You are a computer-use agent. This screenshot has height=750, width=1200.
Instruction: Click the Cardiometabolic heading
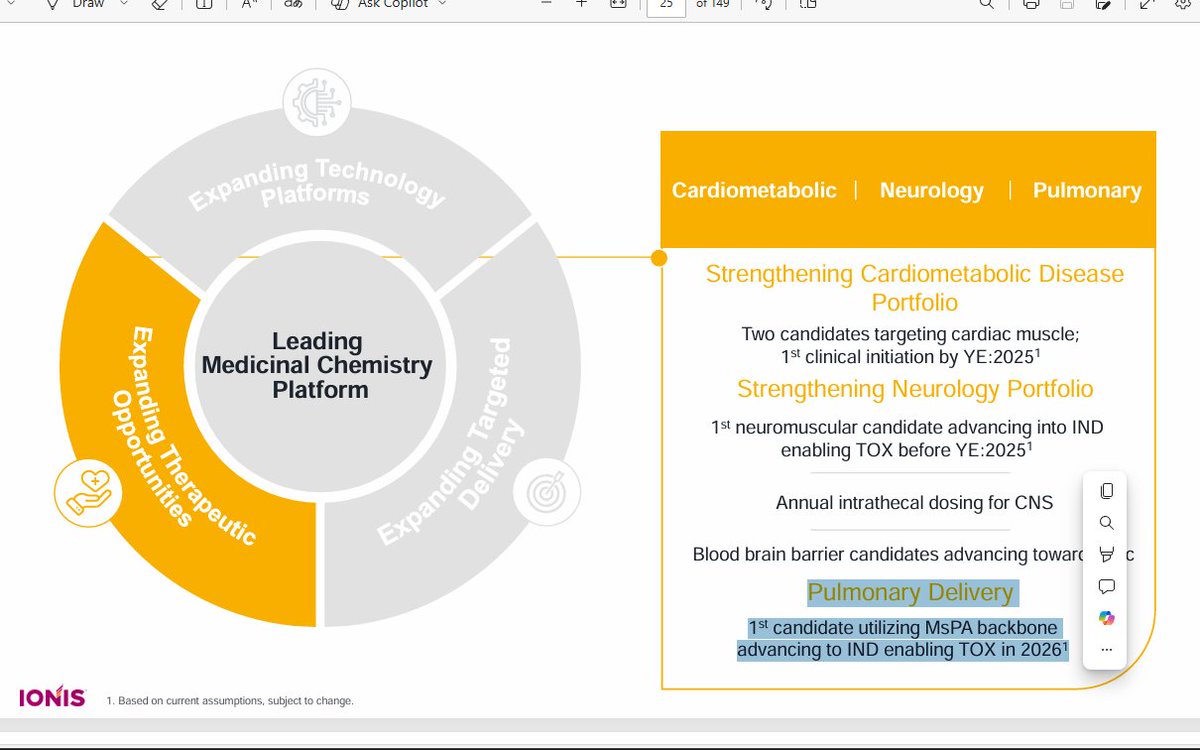754,190
